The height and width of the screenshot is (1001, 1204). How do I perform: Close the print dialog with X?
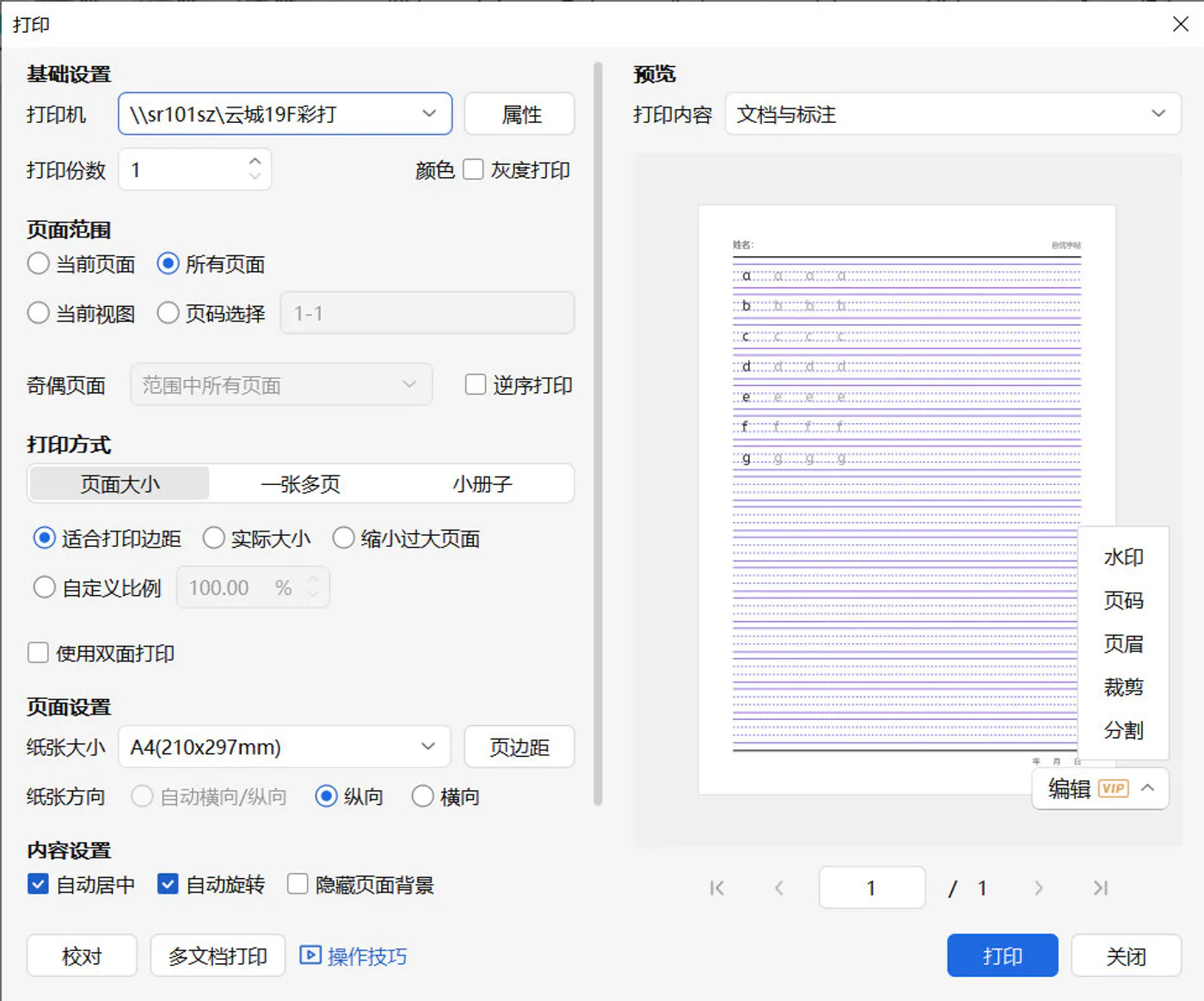[x=1181, y=24]
